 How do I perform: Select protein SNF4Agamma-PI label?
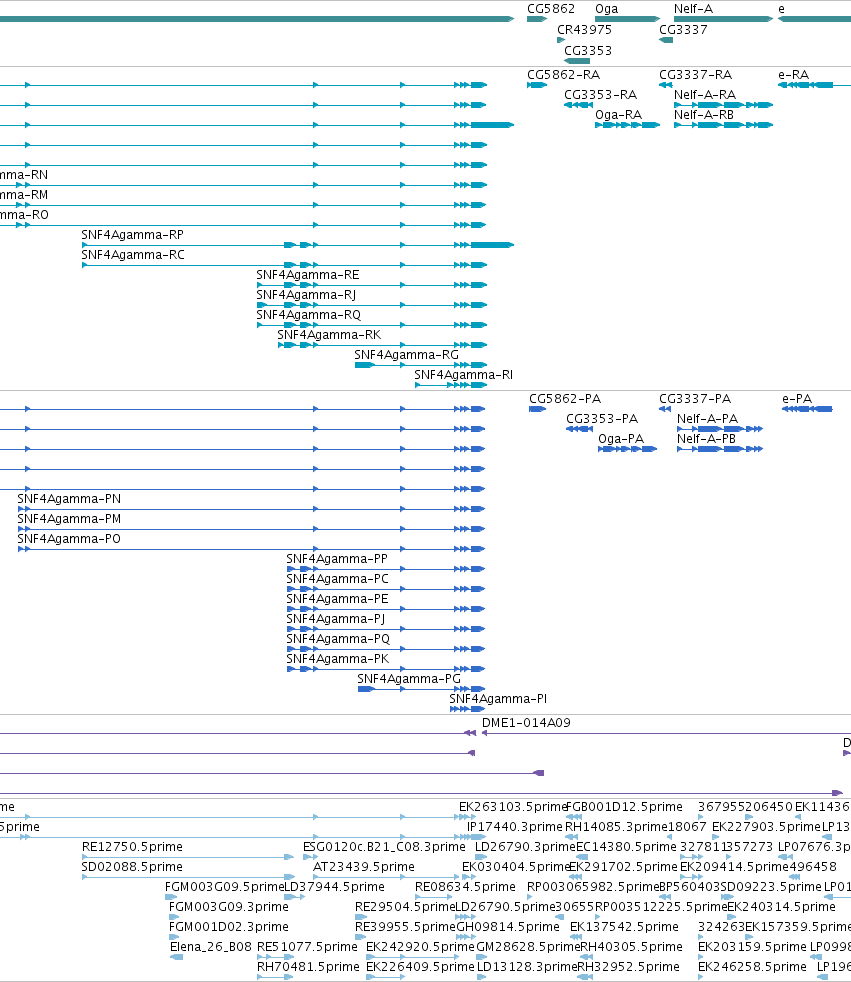click(x=498, y=700)
